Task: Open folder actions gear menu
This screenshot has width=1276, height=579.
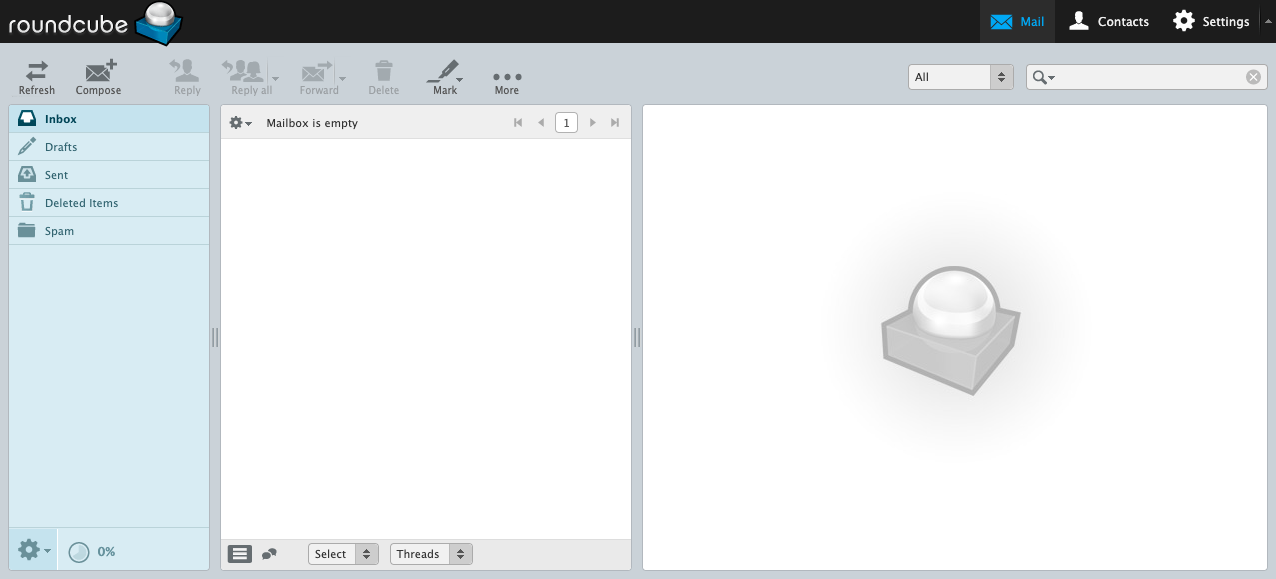Action: pyautogui.click(x=33, y=550)
